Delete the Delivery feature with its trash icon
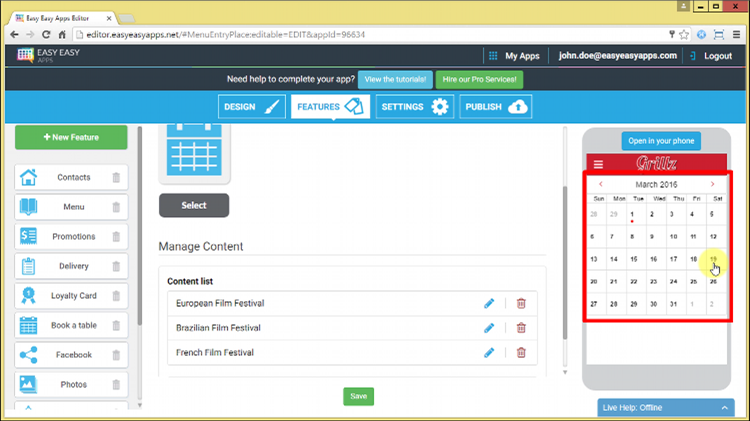Image resolution: width=750 pixels, height=421 pixels. coord(116,266)
